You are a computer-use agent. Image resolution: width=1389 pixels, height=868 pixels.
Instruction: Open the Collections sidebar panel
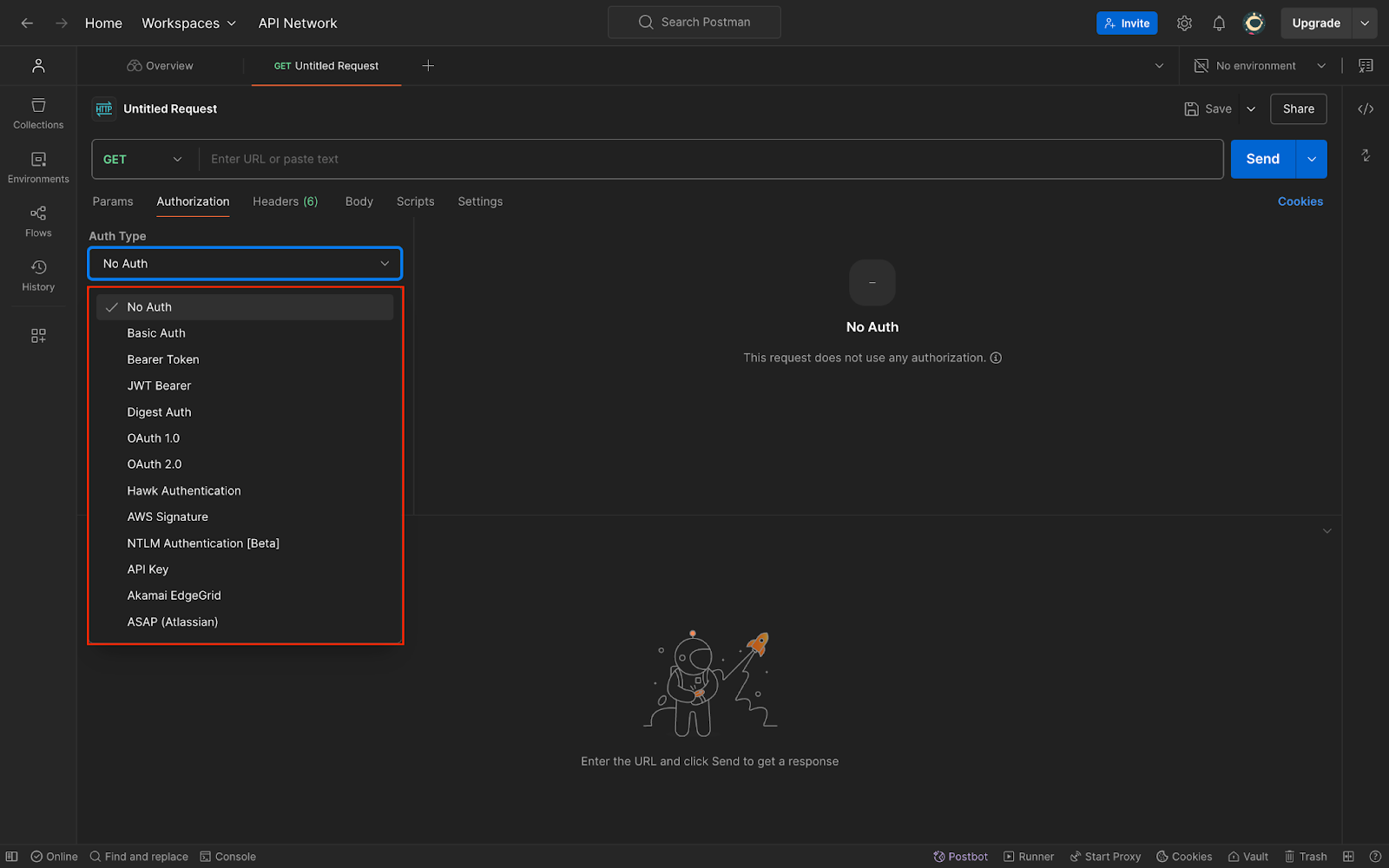pyautogui.click(x=38, y=114)
